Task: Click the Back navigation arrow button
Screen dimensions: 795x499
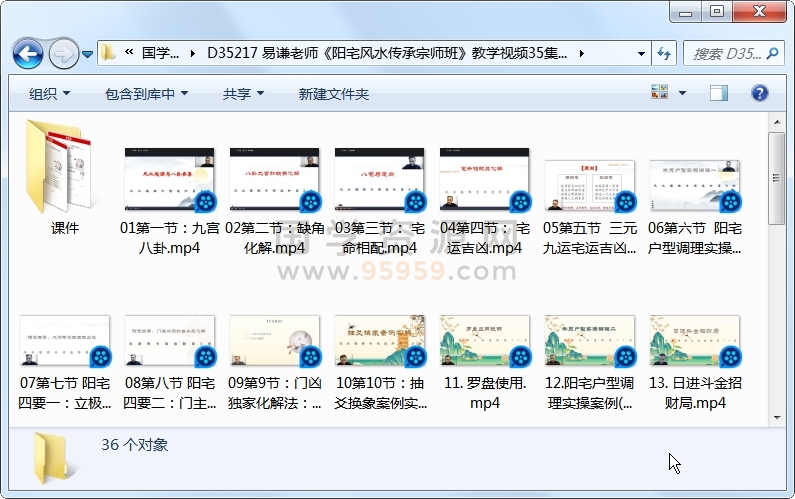Action: coord(27,53)
